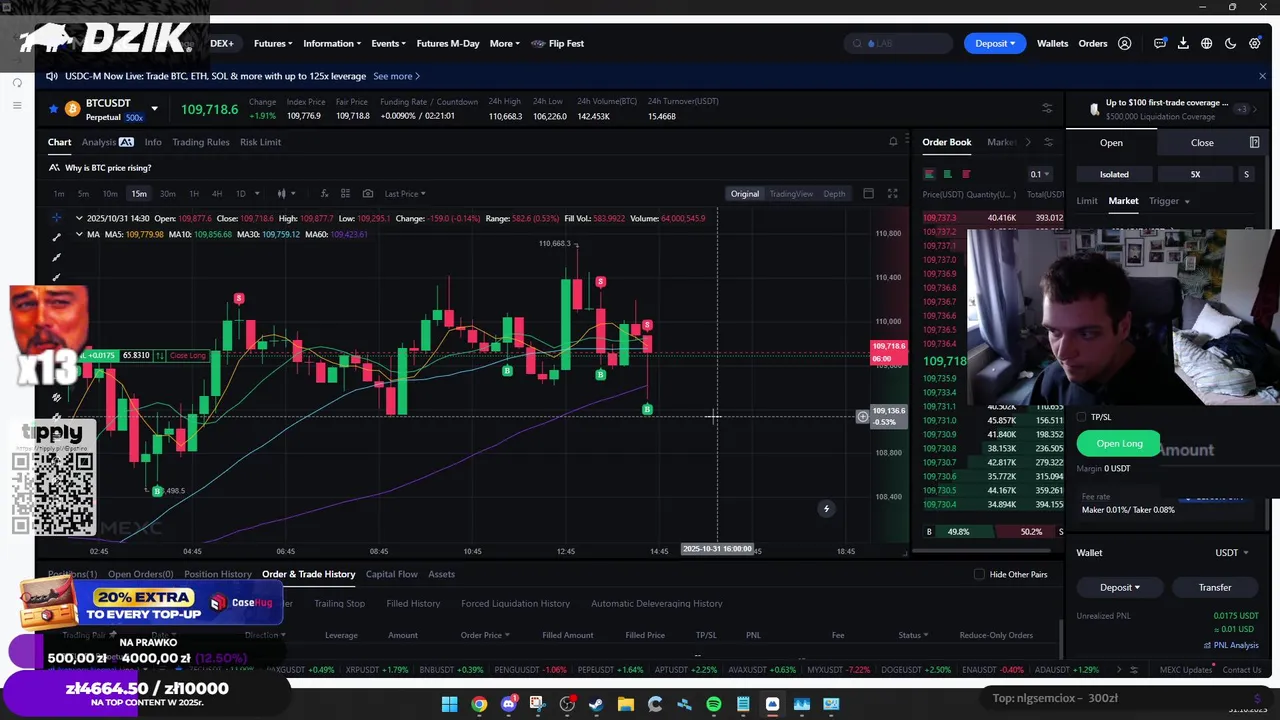Screen dimensions: 1280x720
Task: Select the Limit order type
Action: 1087,202
